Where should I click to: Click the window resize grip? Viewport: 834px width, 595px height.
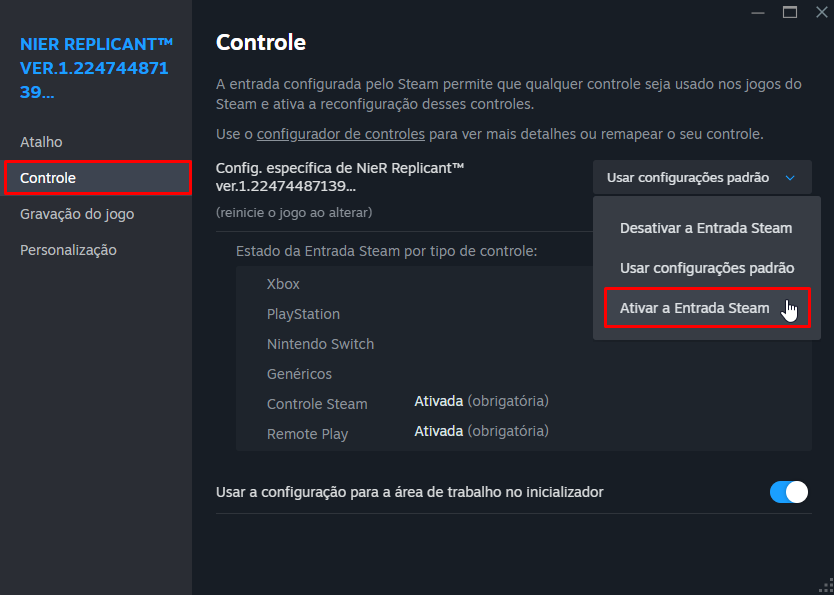coord(826,587)
